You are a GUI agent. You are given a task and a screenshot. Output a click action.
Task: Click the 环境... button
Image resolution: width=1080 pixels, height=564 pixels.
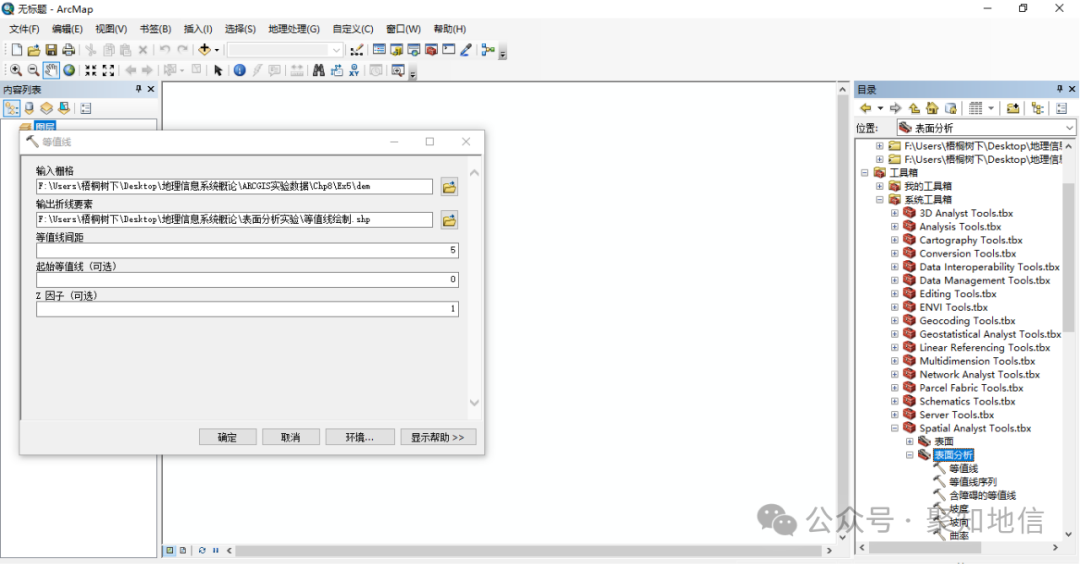pyautogui.click(x=360, y=437)
